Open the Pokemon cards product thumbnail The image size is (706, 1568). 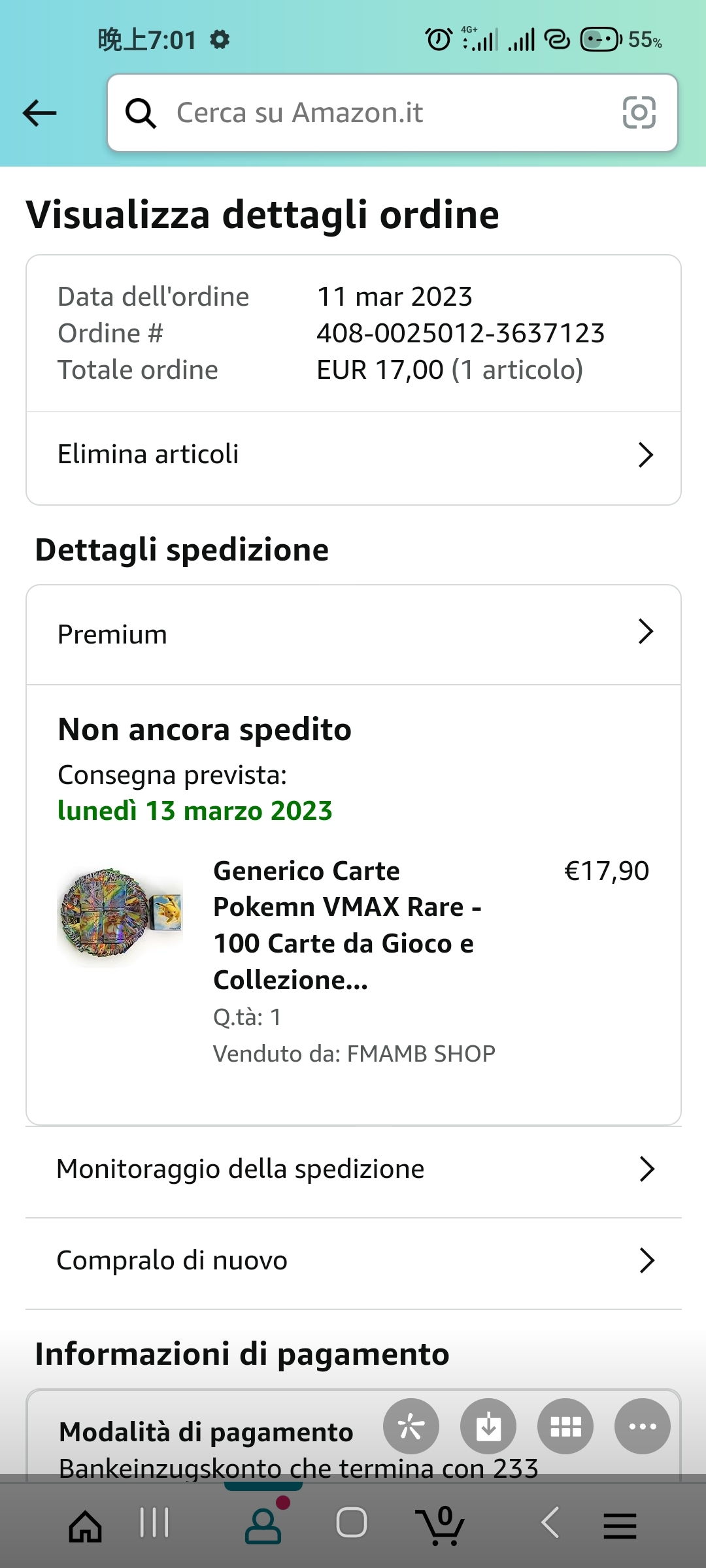[121, 915]
